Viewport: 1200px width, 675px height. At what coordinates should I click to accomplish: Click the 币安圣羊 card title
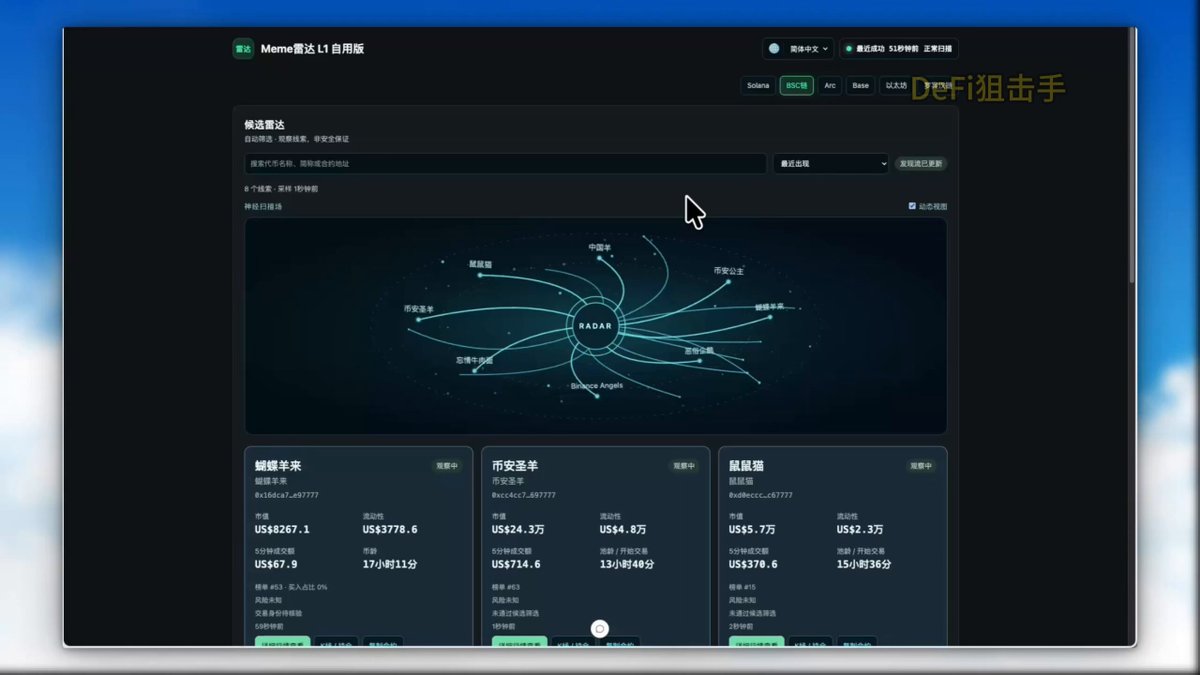tap(515, 466)
